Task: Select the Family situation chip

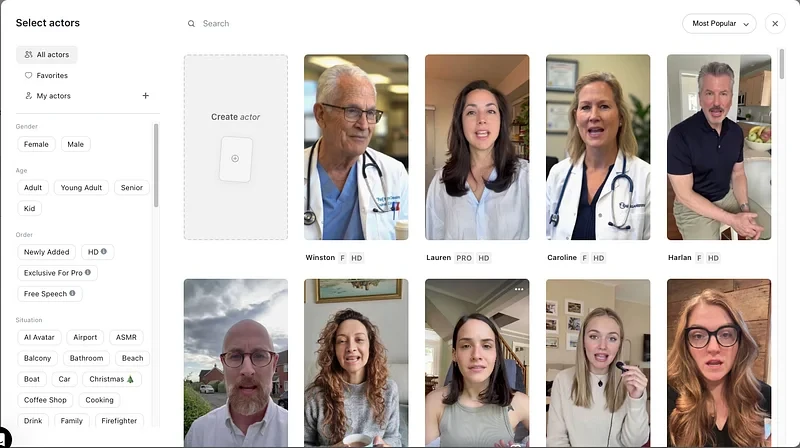Action: point(71,421)
